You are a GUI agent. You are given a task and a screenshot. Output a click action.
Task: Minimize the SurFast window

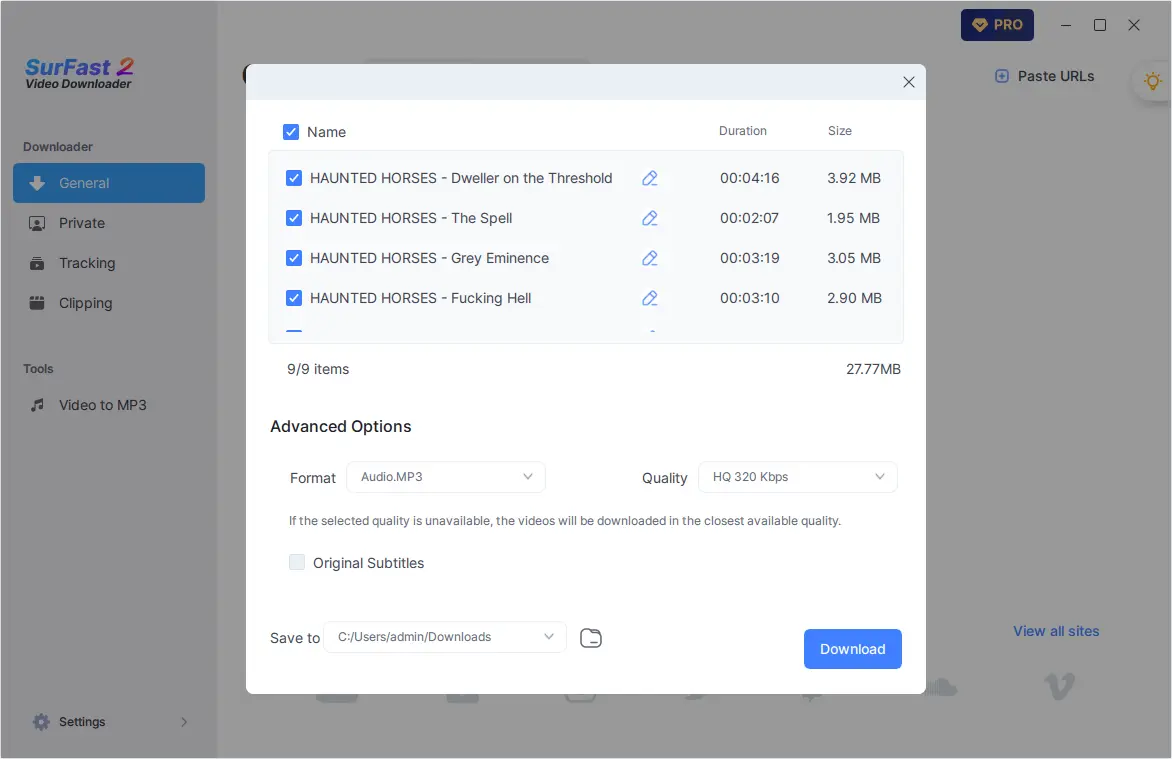(x=1066, y=25)
